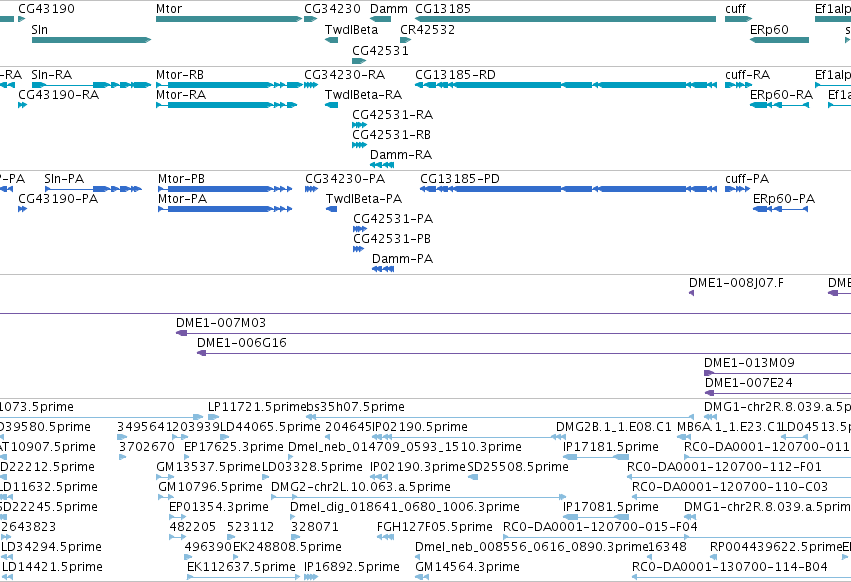
Task: Select the CG43190 gene label
Action: pyautogui.click(x=47, y=9)
